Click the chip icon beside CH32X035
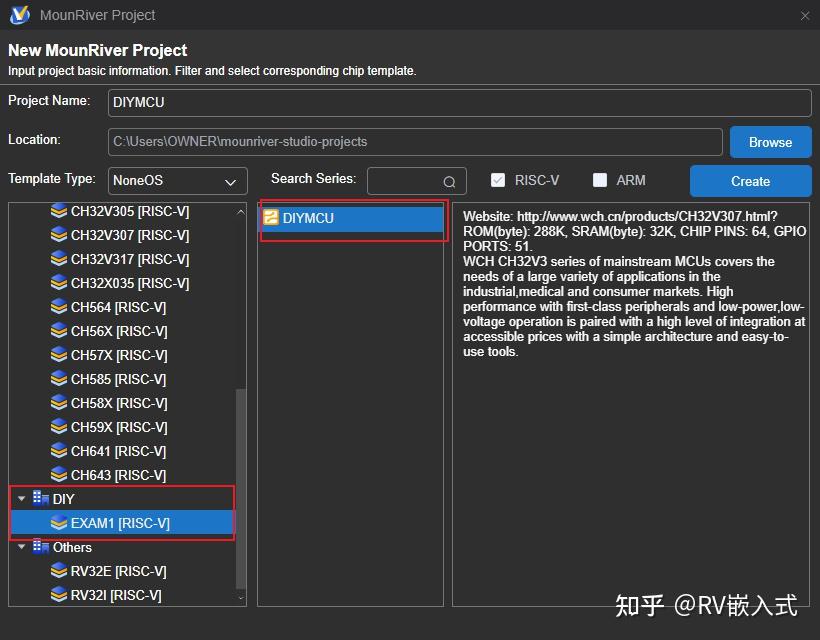The width and height of the screenshot is (820, 640). pos(59,282)
